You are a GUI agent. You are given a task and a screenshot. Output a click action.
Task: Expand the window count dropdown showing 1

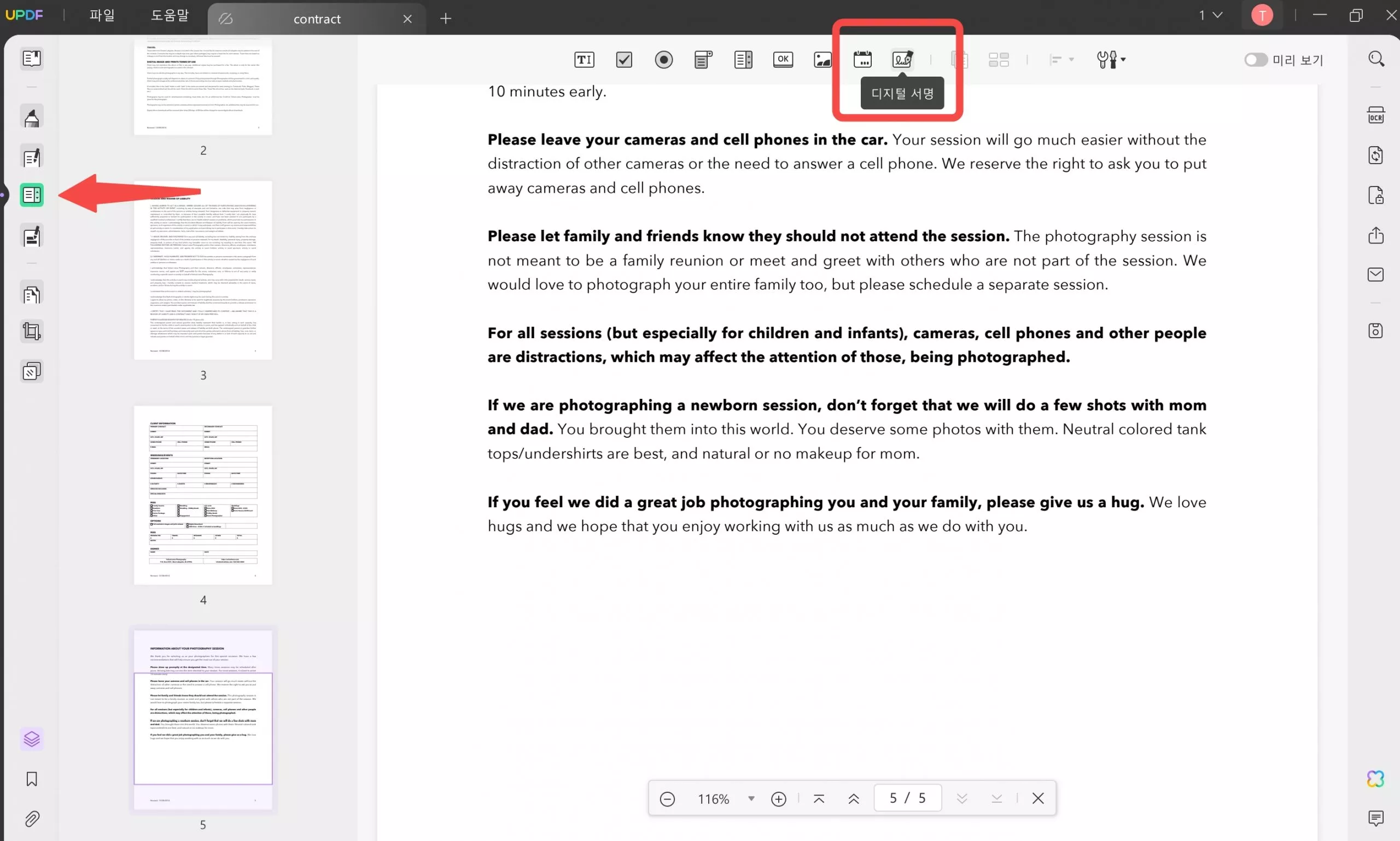tap(1211, 15)
